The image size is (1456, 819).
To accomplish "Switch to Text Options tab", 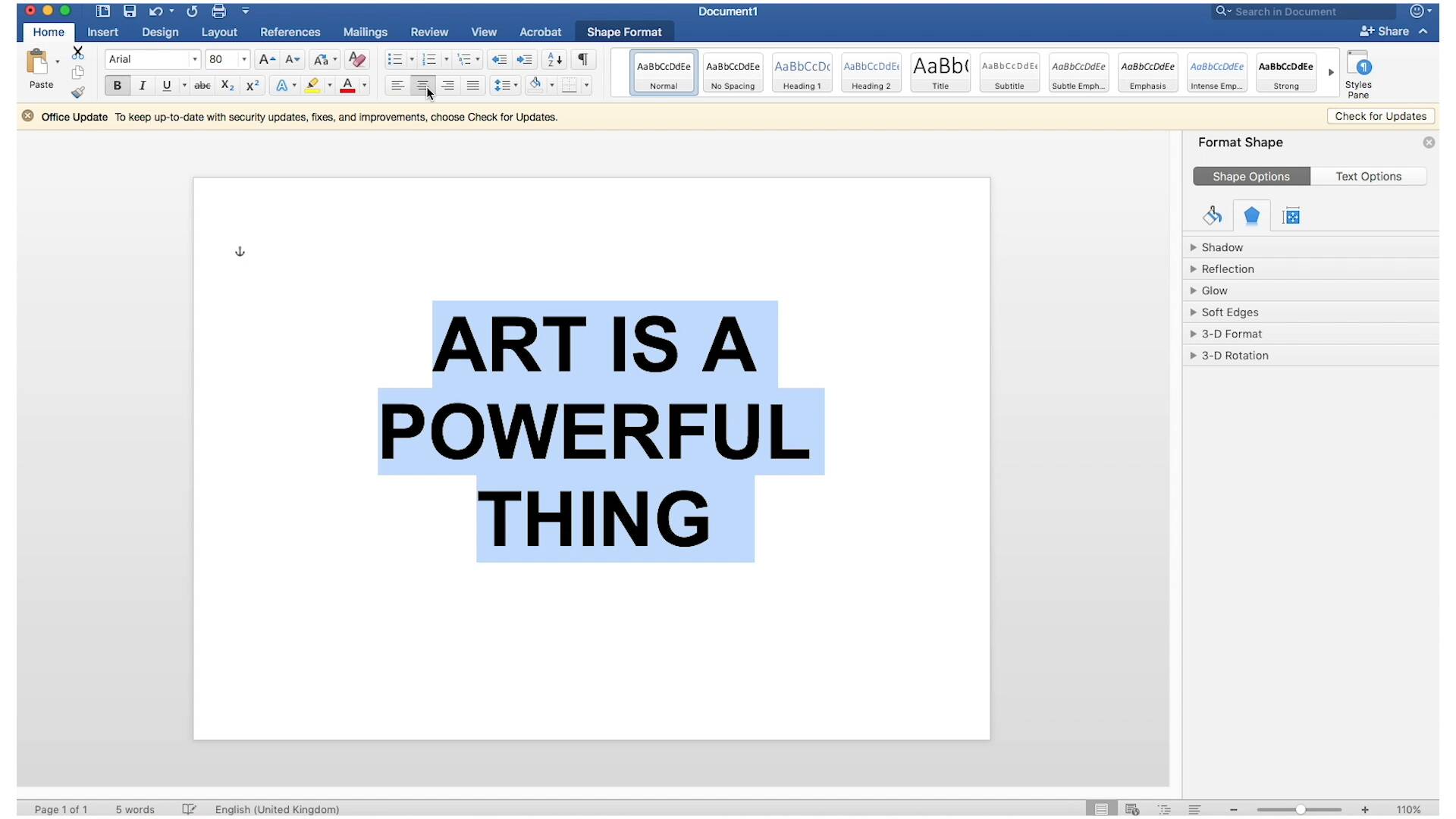I will coord(1368,177).
